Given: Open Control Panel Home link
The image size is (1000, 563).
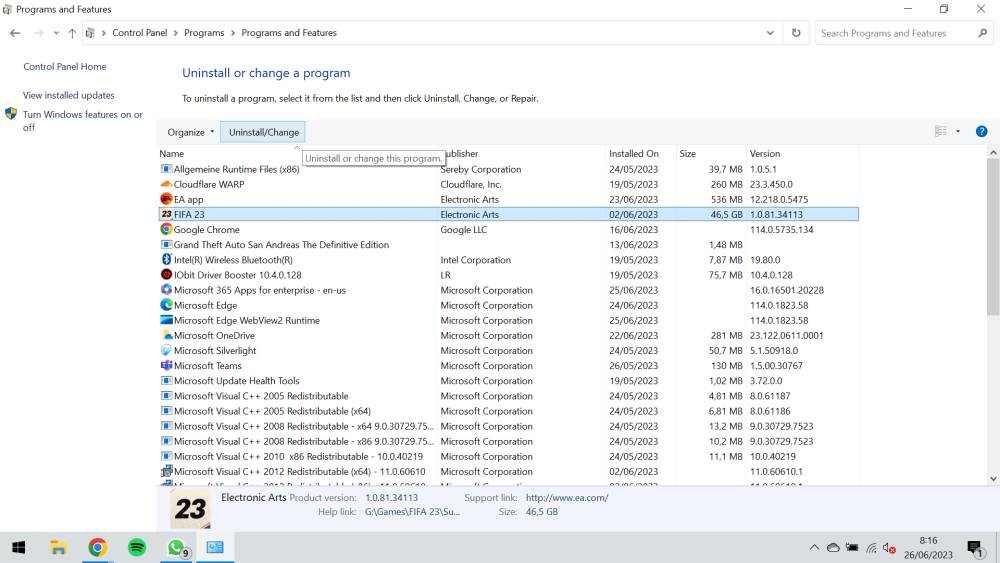Looking at the screenshot, I should 64,66.
